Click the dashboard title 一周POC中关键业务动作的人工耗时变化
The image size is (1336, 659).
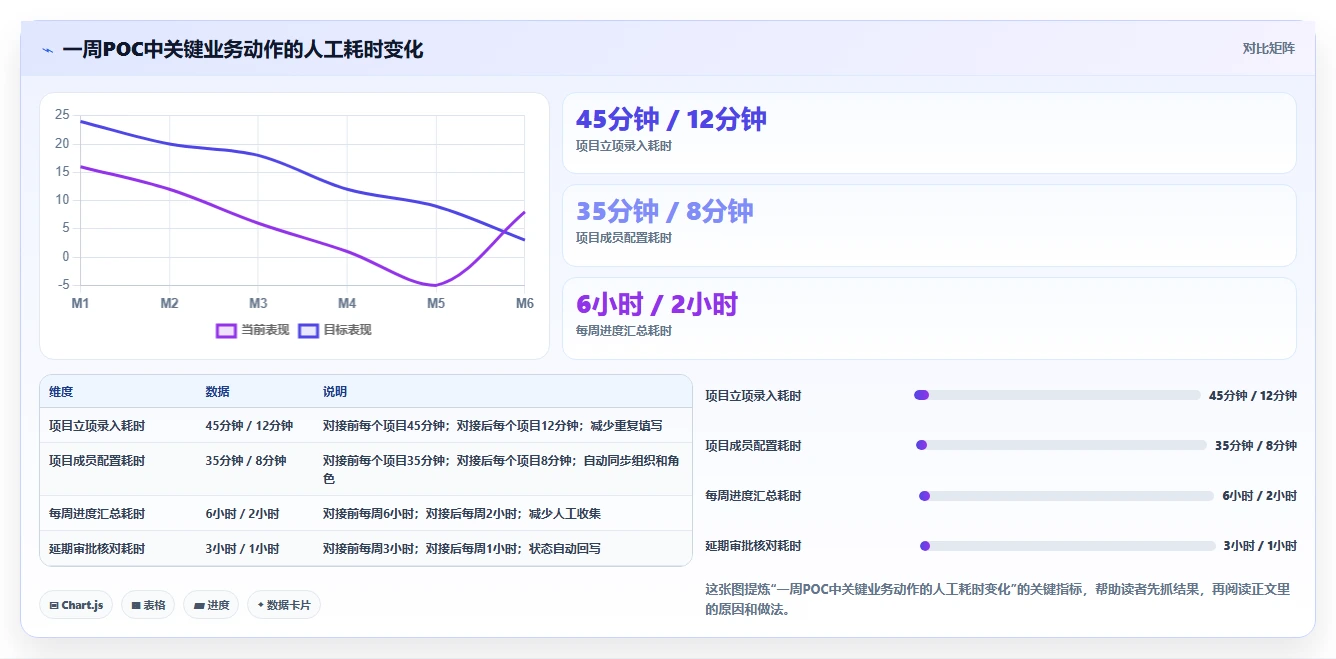[243, 49]
